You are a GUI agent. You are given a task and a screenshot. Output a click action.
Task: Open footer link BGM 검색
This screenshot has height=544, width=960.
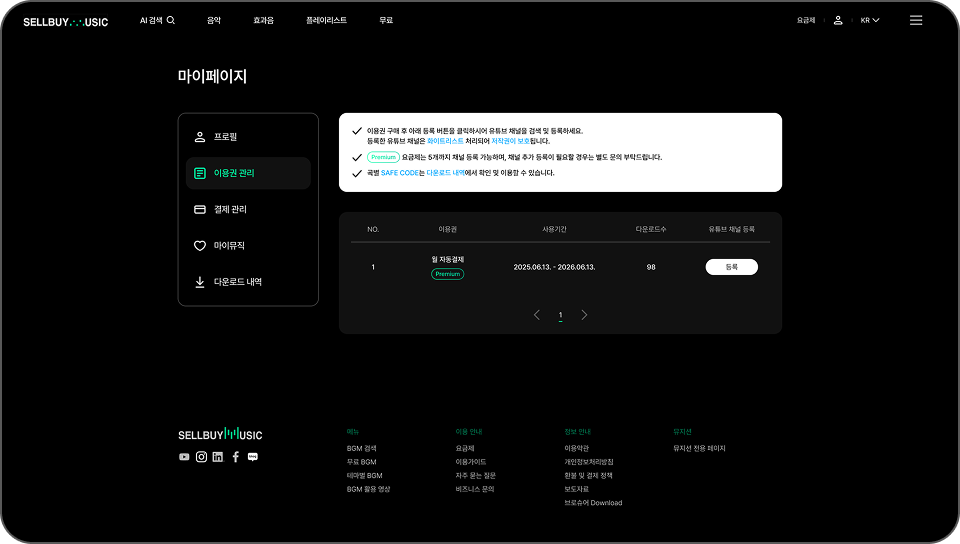click(x=361, y=449)
